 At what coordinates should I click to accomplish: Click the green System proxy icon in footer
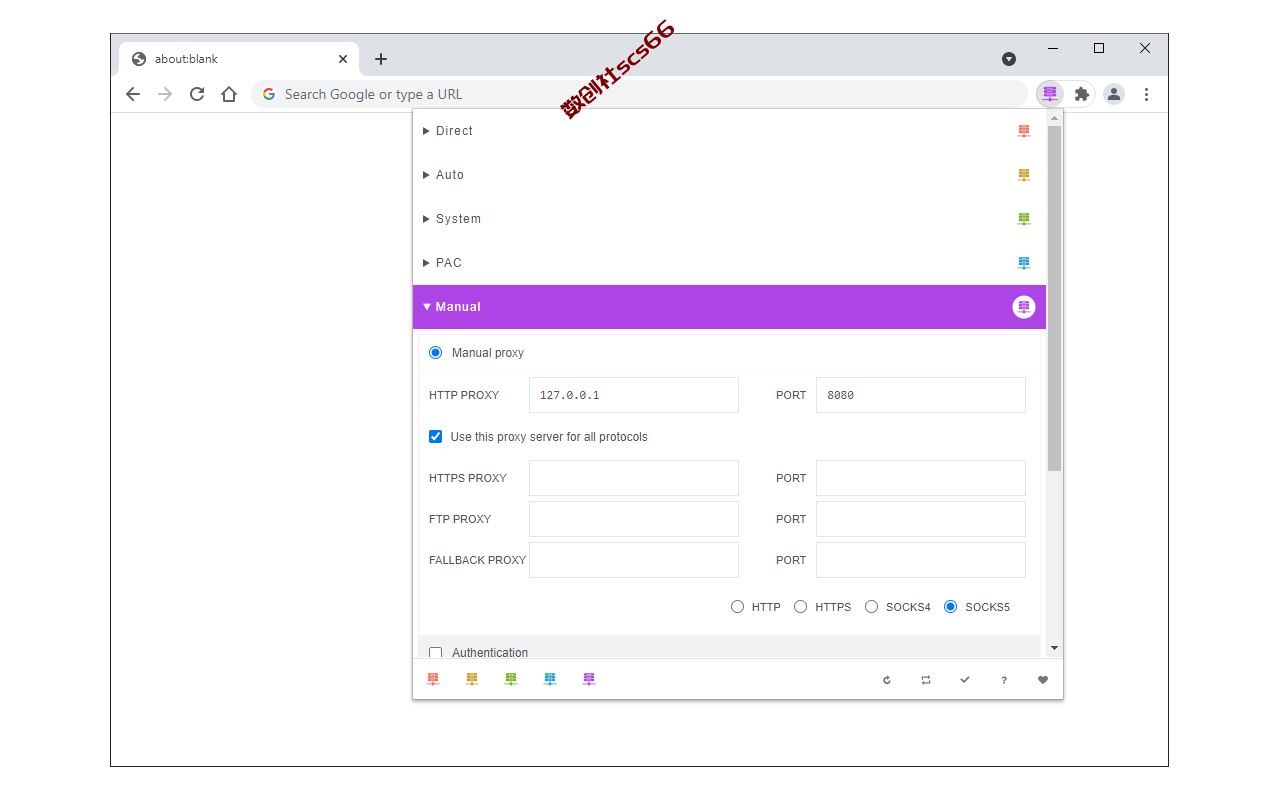(x=511, y=679)
